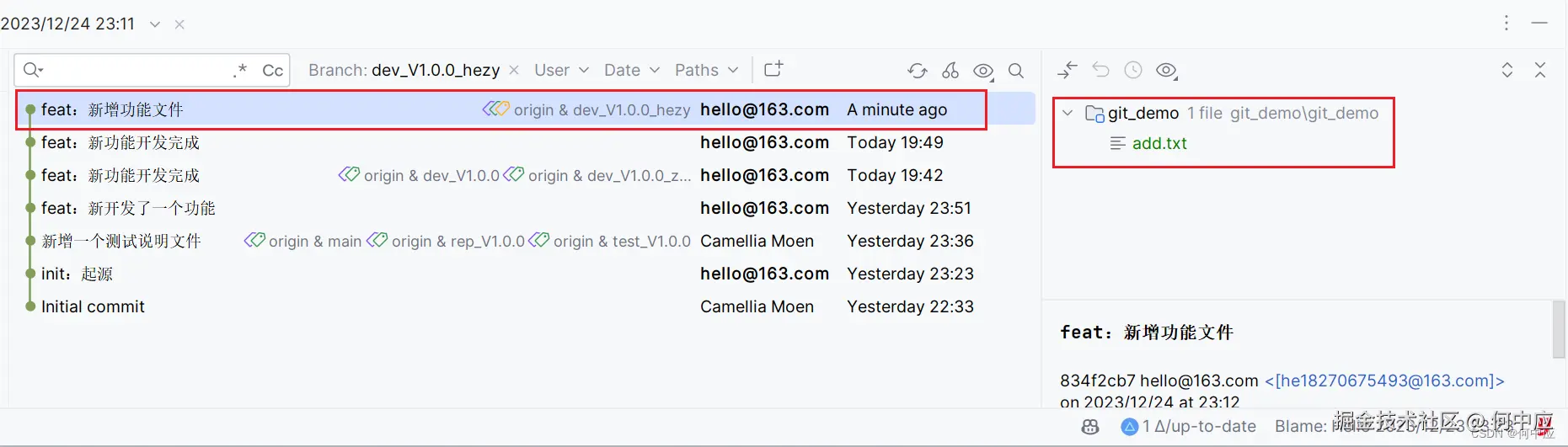Screen dimensions: 1568x447
Task: Click the cherry-pick icon
Action: tap(950, 71)
